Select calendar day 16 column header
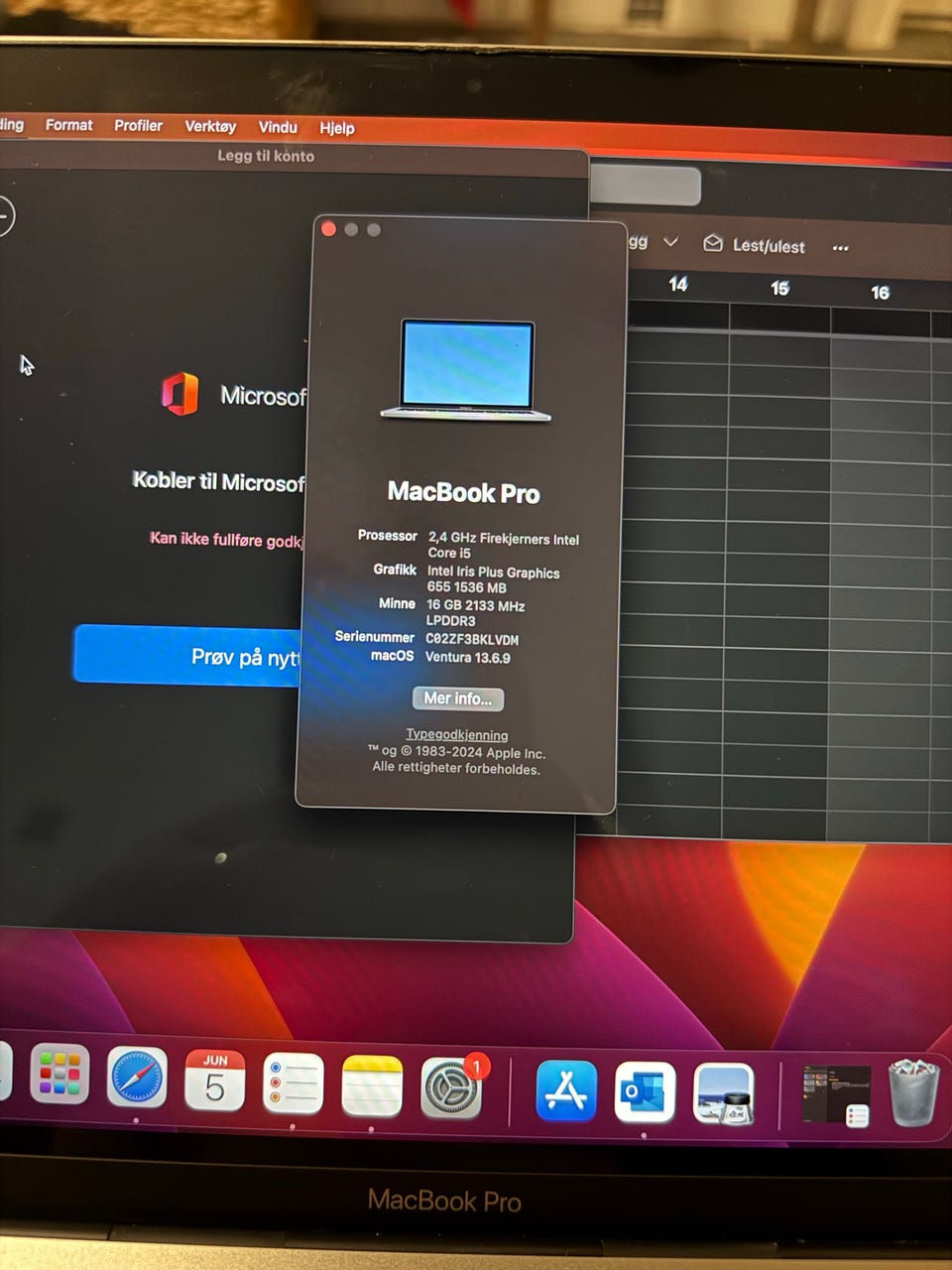Image resolution: width=952 pixels, height=1270 pixels. [880, 292]
